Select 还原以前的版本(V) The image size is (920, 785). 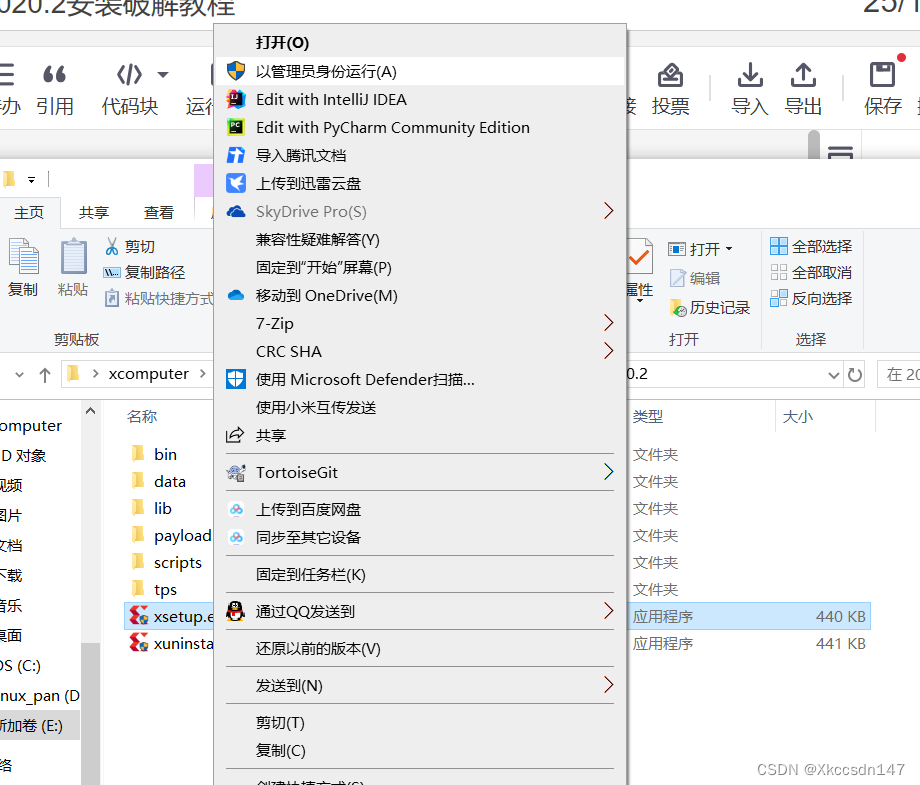click(420, 648)
